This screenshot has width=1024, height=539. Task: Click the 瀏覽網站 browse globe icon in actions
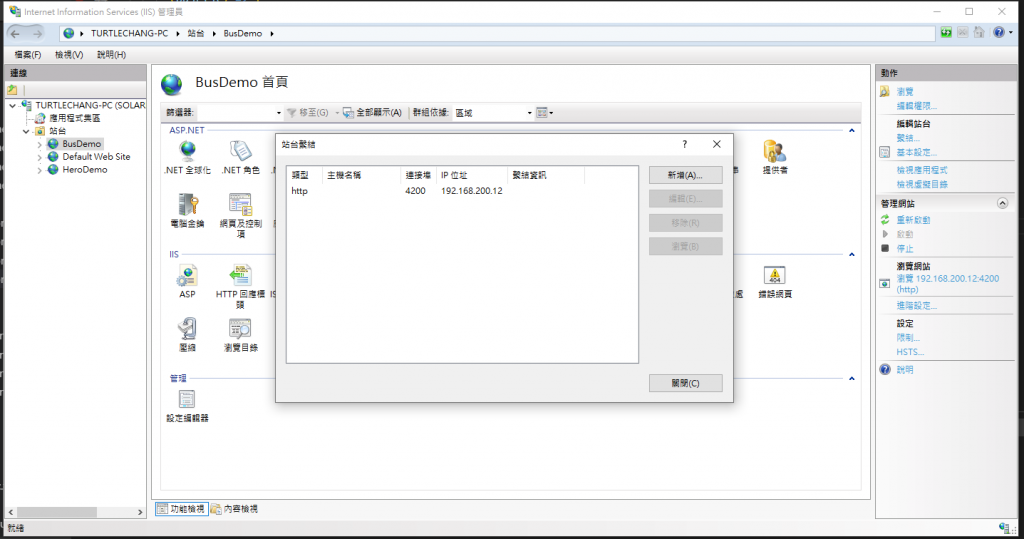coord(884,284)
